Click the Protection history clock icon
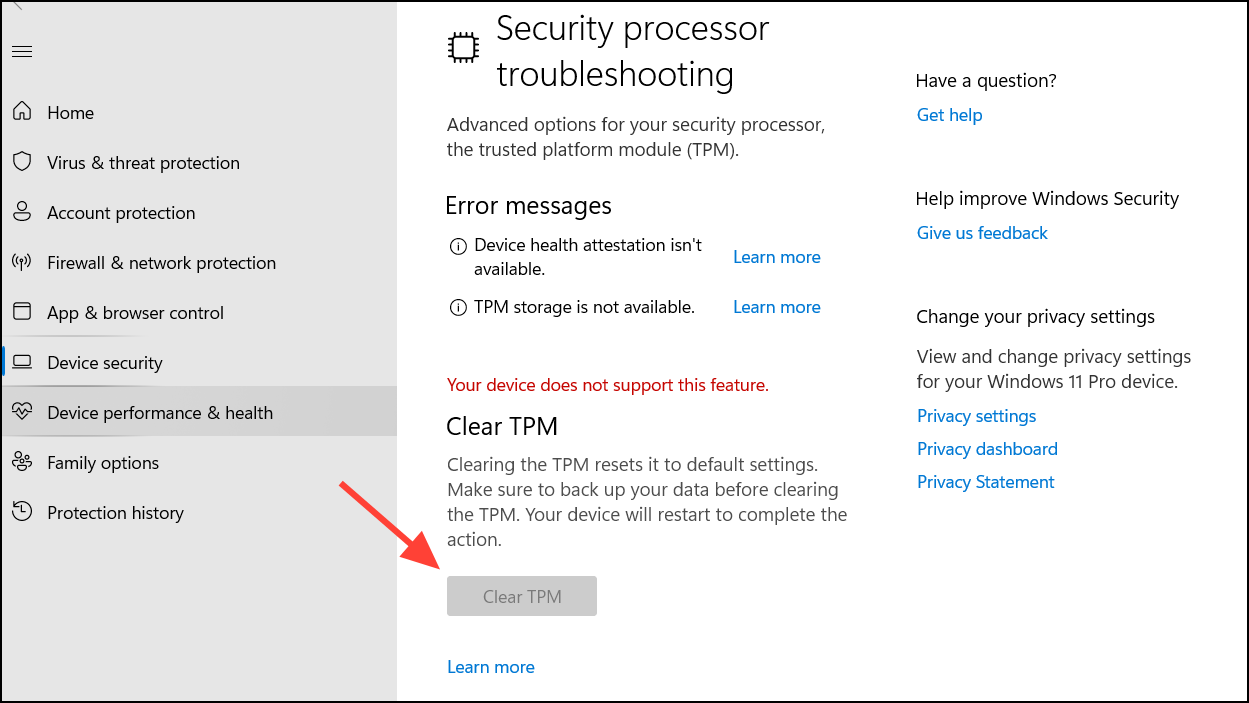The height and width of the screenshot is (703, 1249). [22, 512]
